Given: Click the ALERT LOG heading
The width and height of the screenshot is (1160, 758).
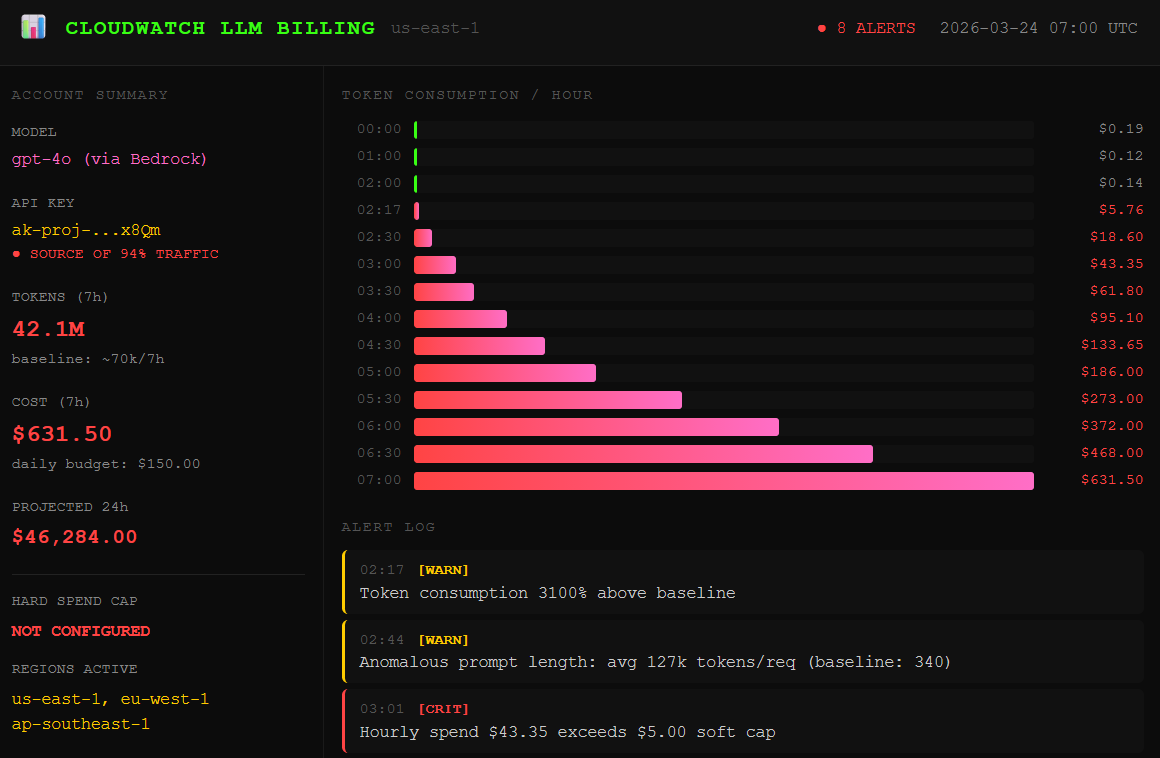Looking at the screenshot, I should [388, 527].
